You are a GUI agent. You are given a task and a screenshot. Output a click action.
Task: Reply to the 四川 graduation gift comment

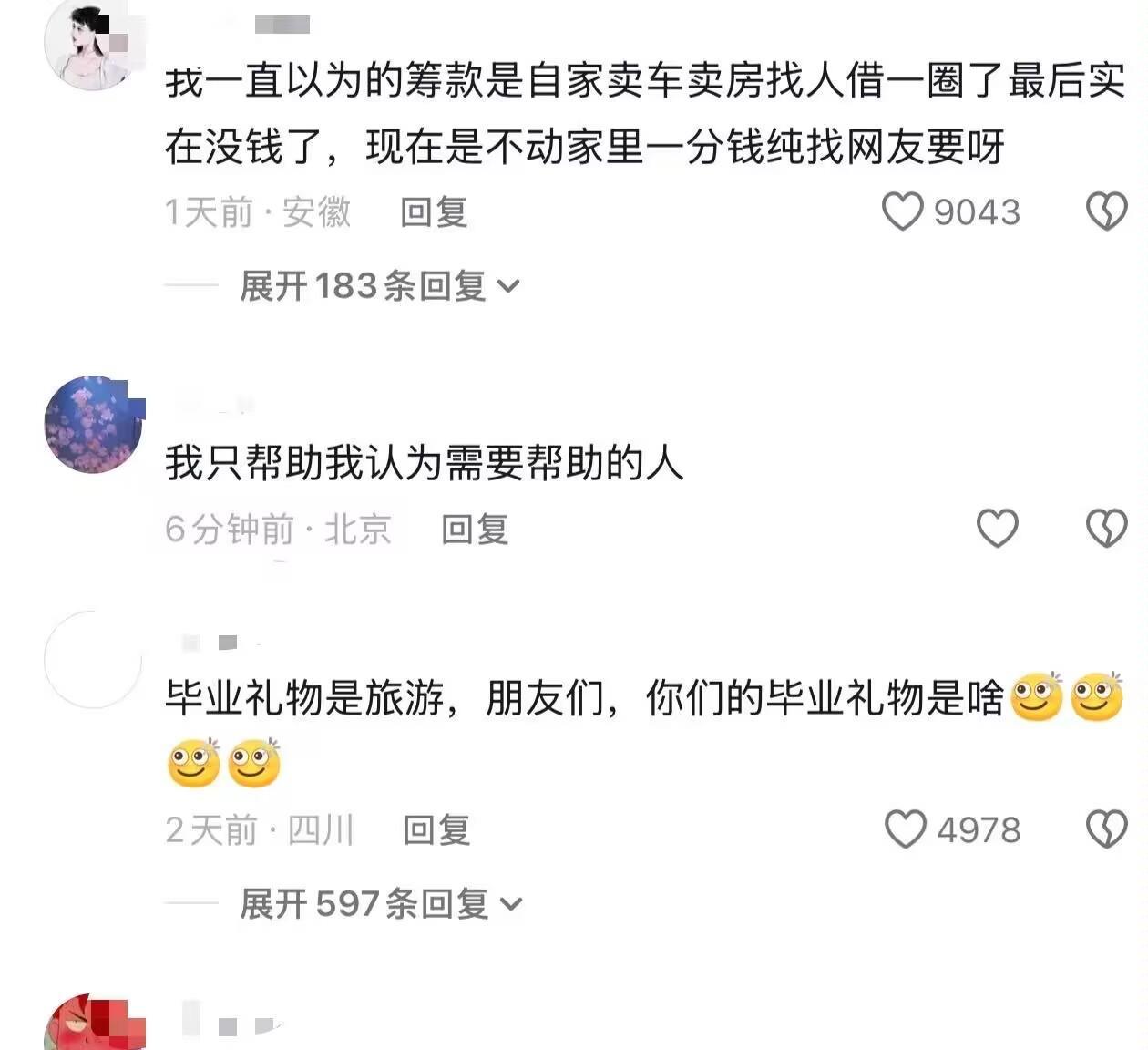(x=436, y=830)
